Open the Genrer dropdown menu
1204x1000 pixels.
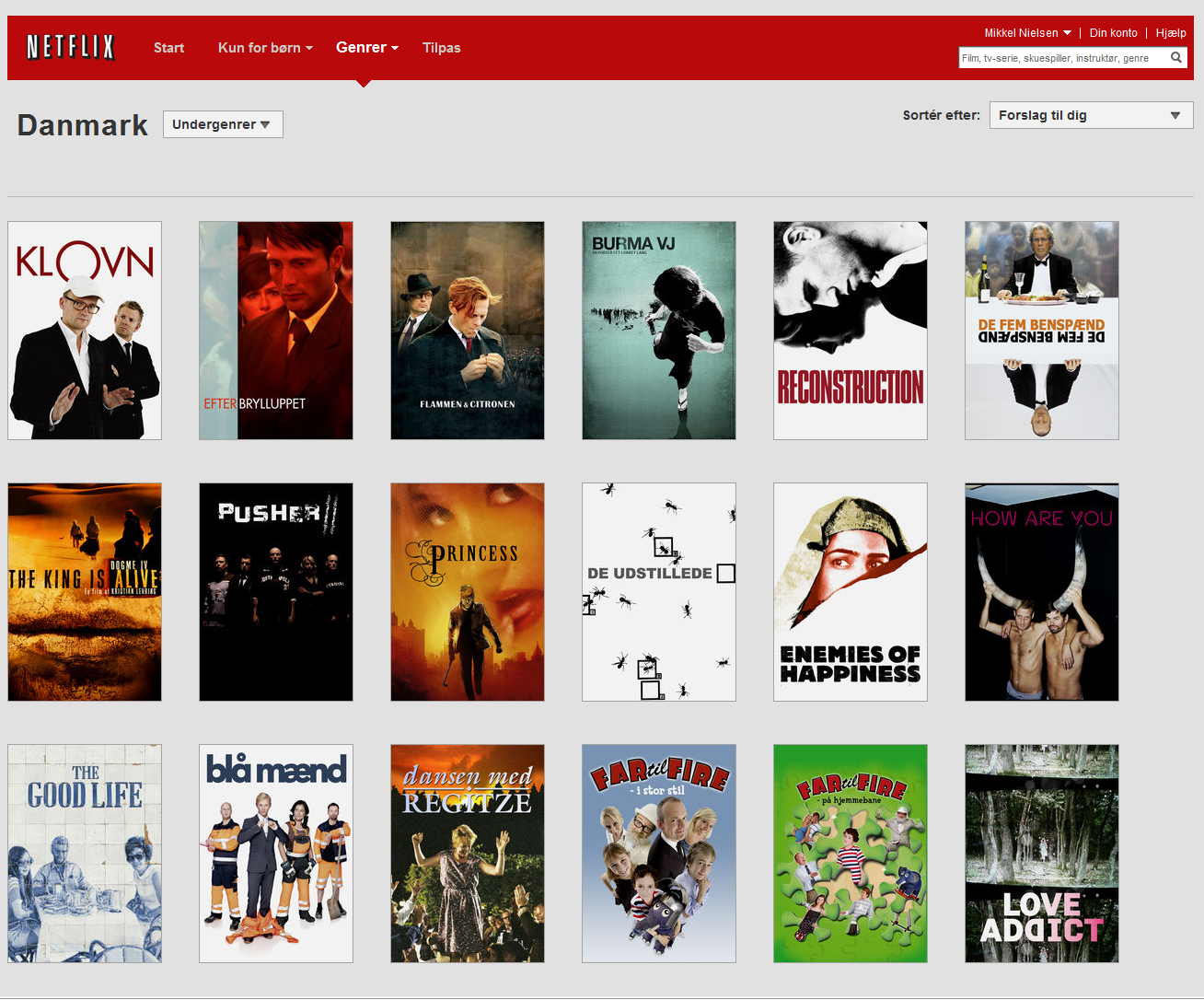366,48
